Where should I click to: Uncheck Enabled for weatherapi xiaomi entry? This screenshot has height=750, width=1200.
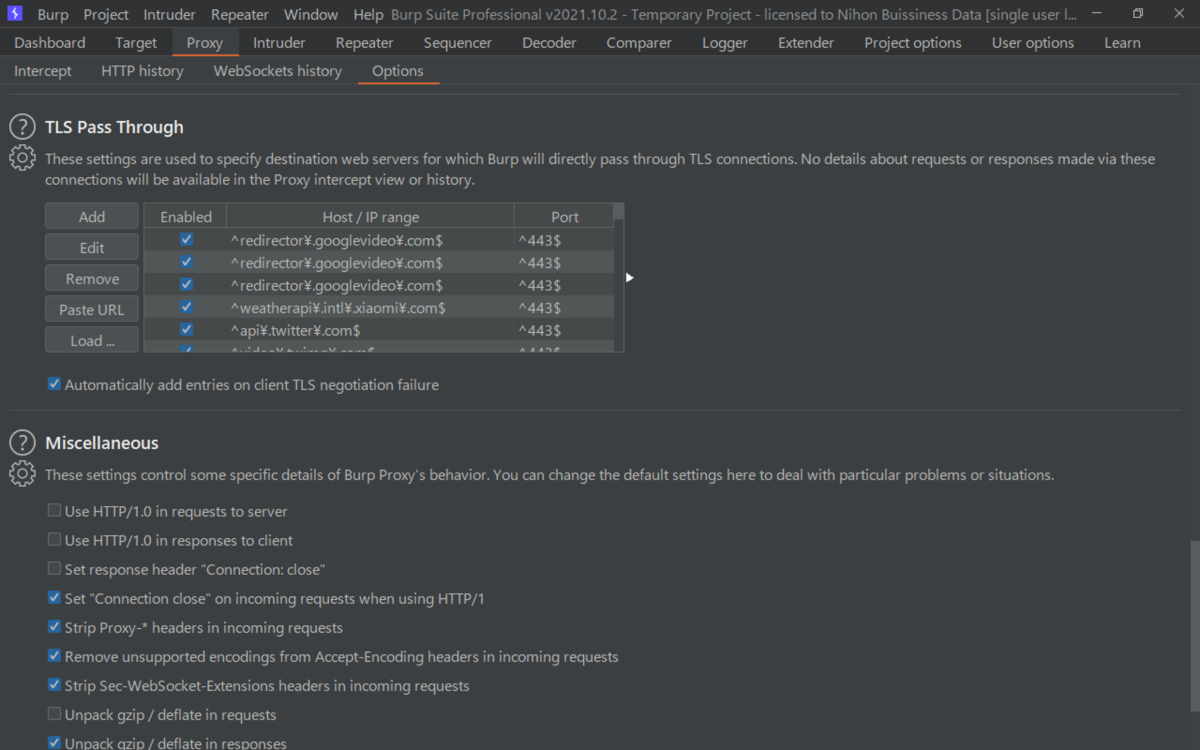pyautogui.click(x=186, y=307)
